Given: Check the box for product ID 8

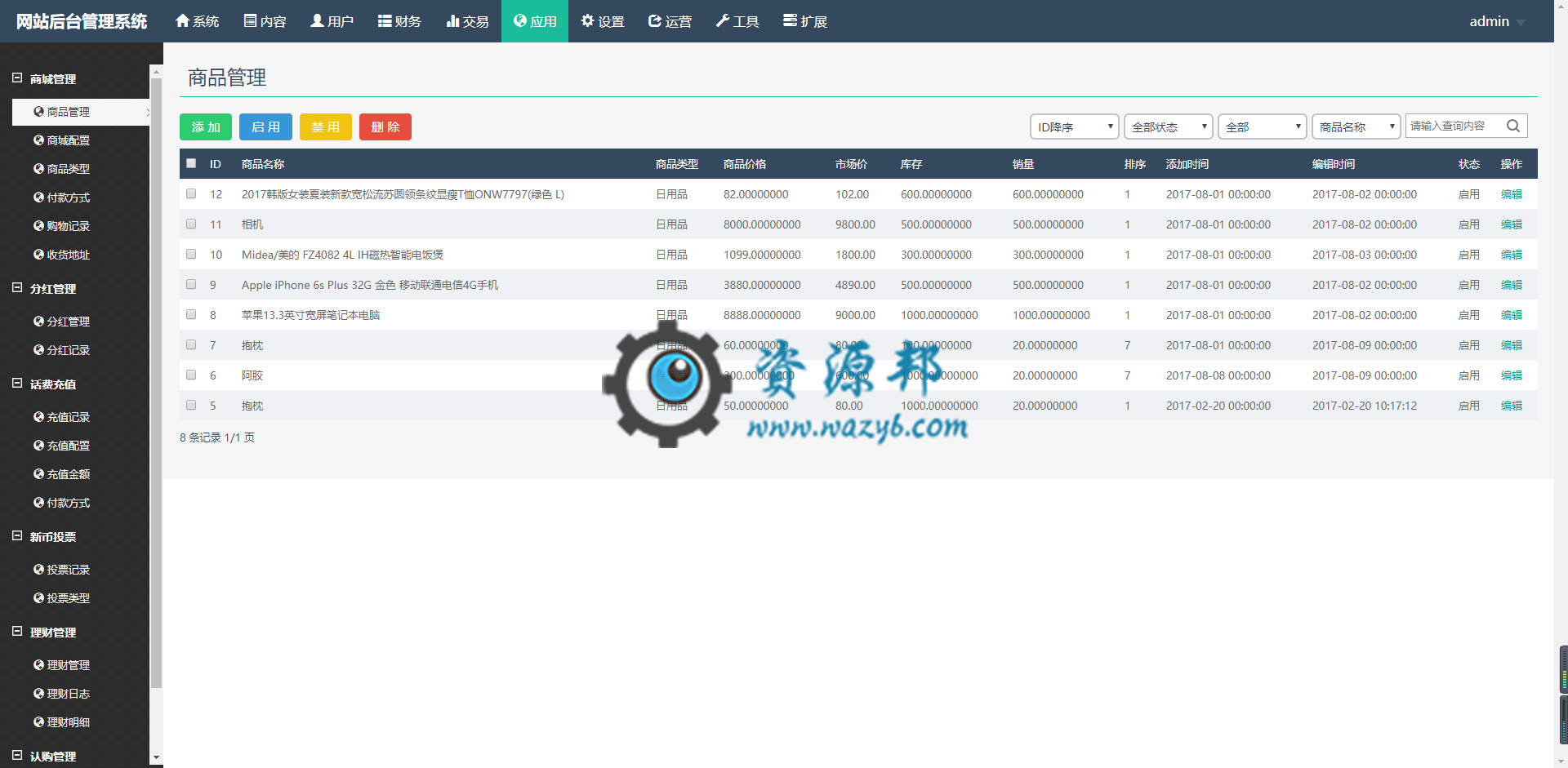Looking at the screenshot, I should 191,314.
